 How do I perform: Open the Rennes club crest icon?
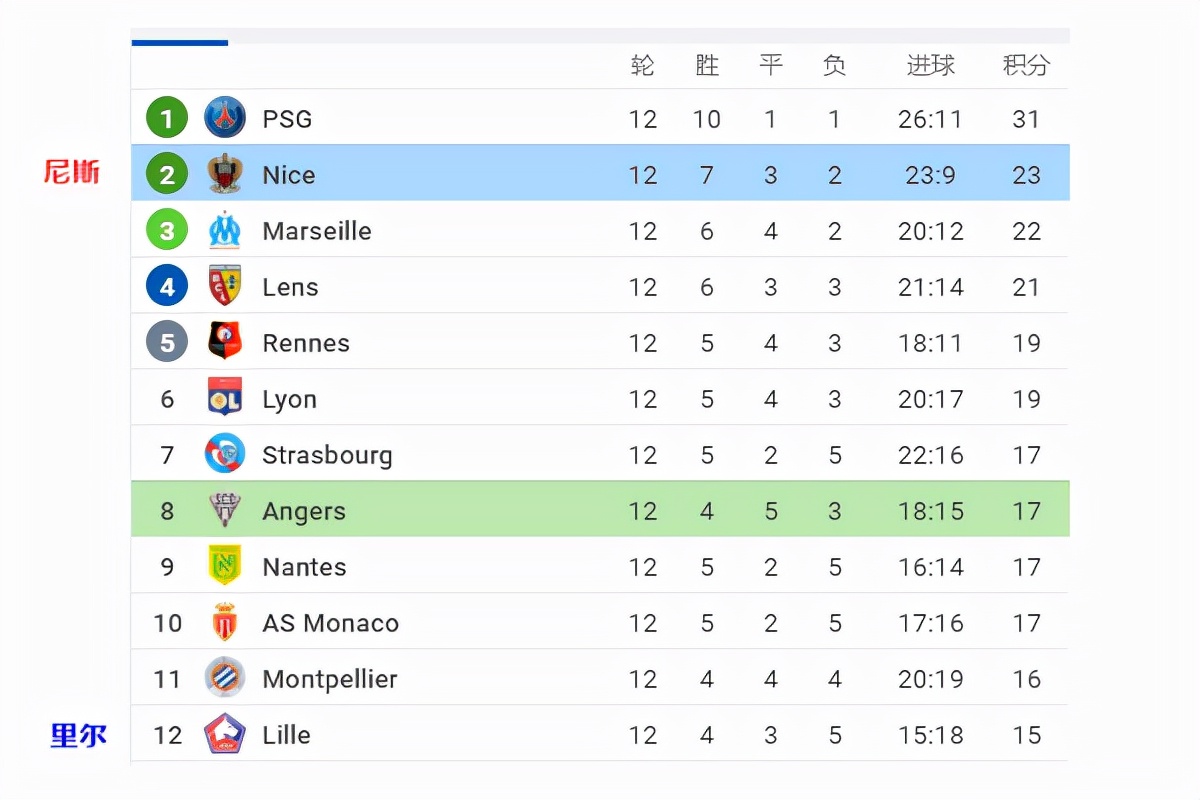pos(225,342)
